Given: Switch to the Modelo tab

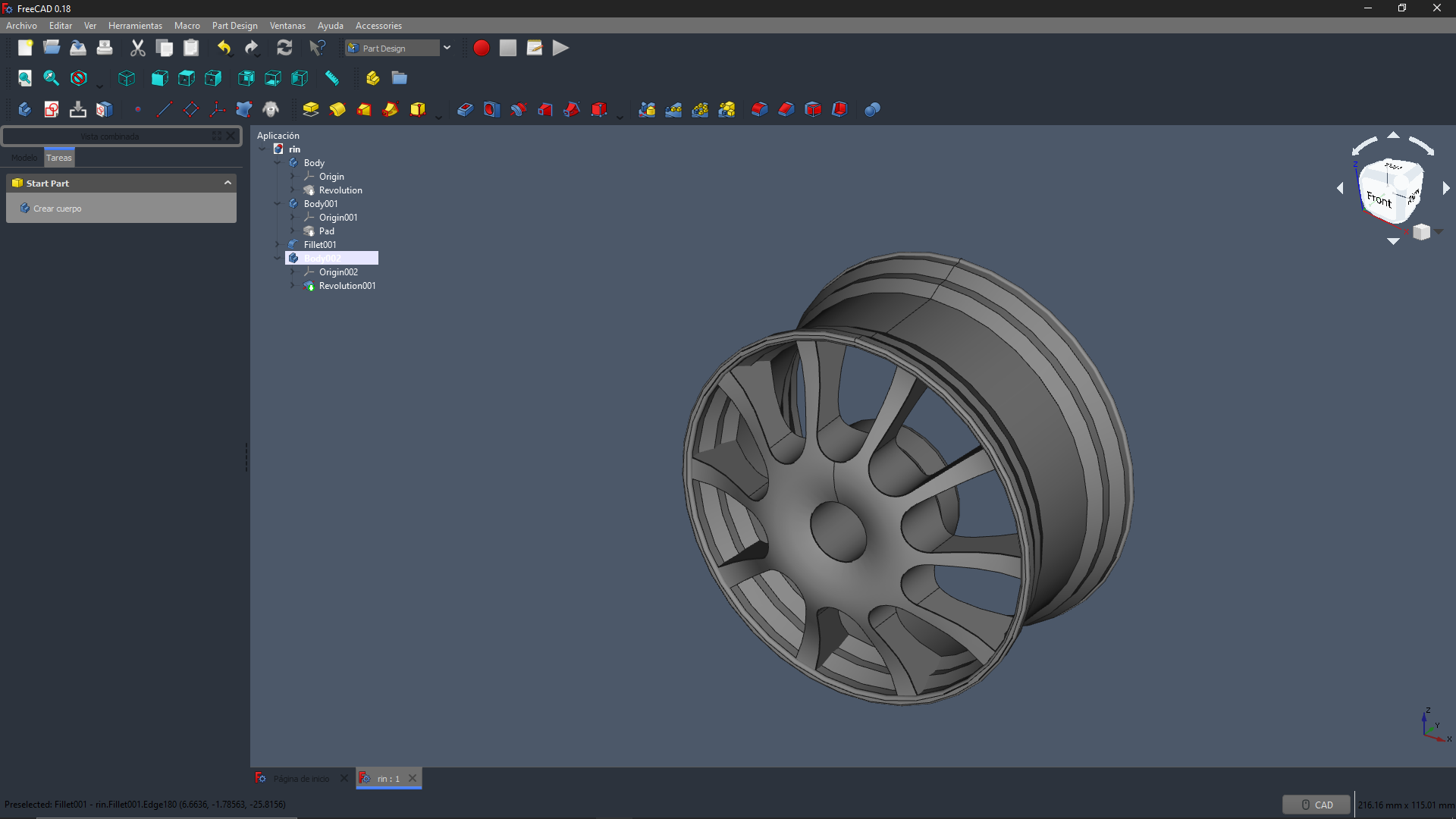Looking at the screenshot, I should [x=24, y=158].
